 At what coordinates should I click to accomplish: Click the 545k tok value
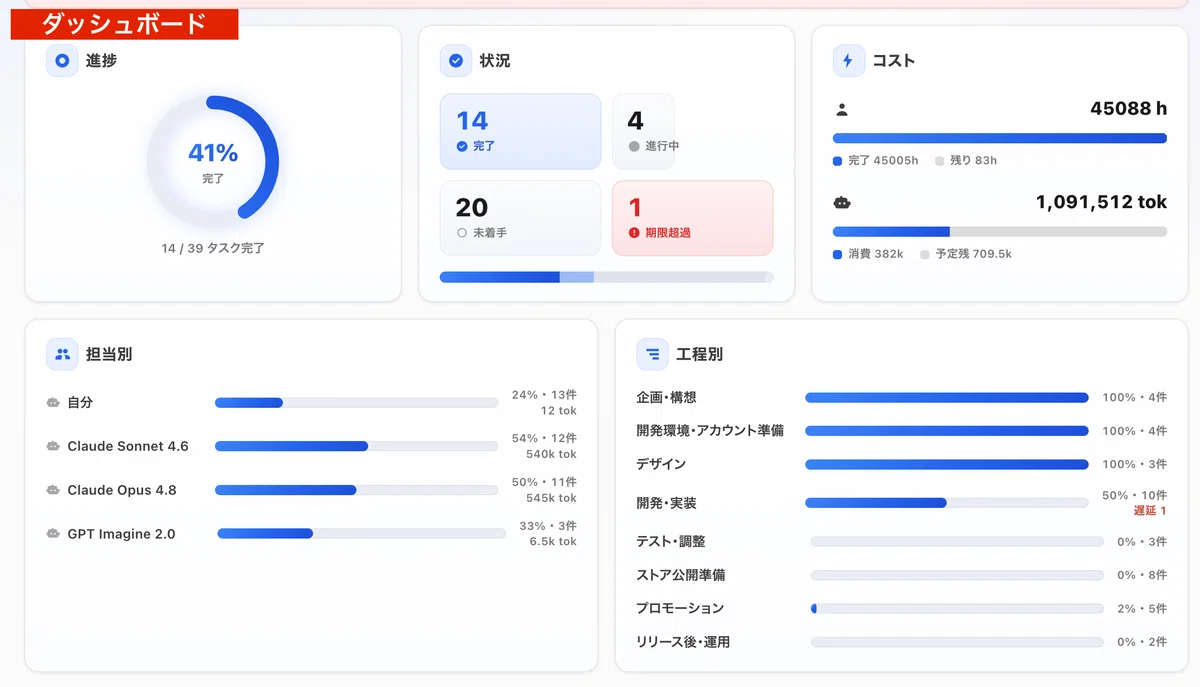click(x=551, y=499)
